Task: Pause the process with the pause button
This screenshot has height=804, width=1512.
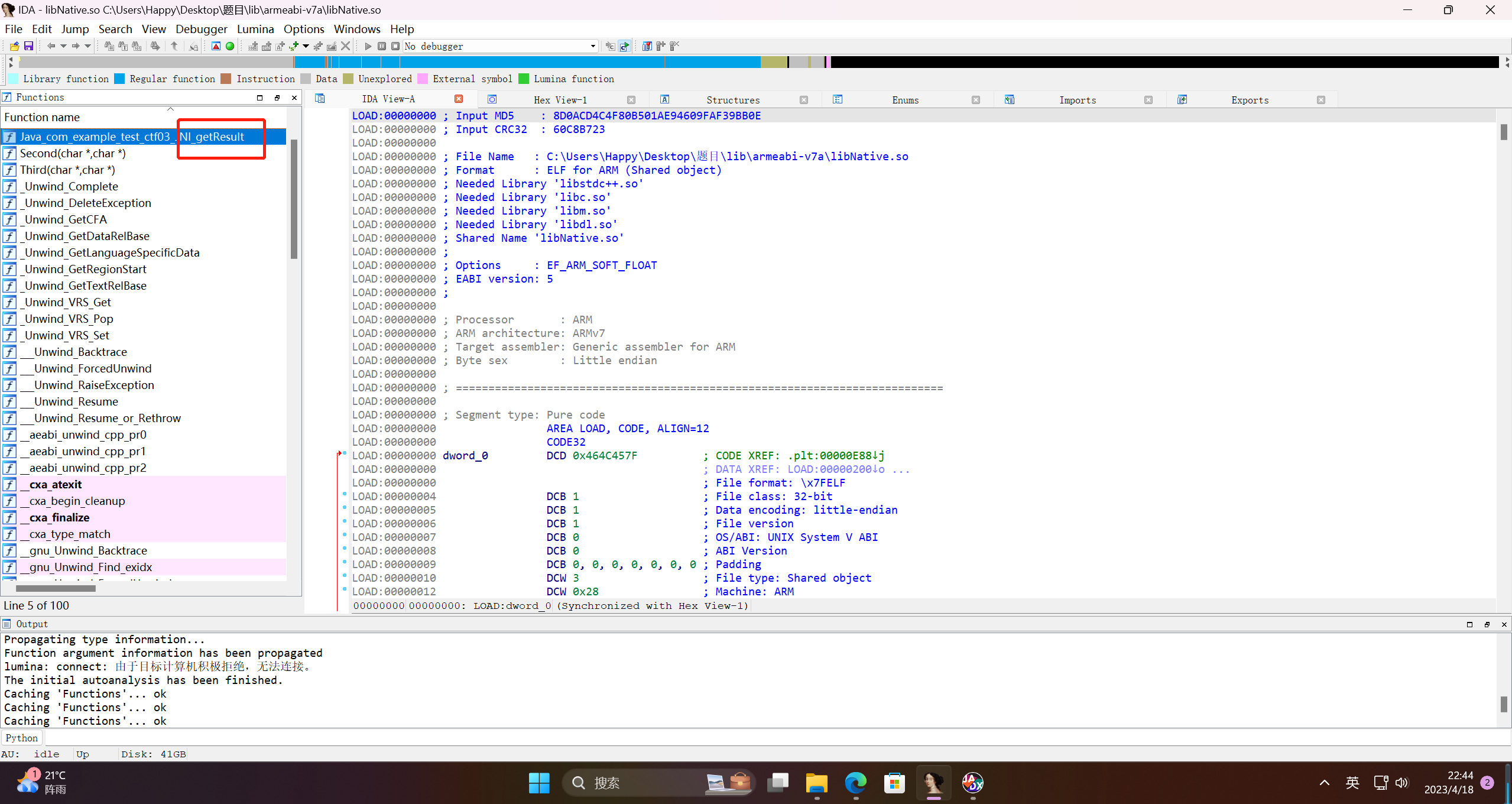Action: (382, 46)
